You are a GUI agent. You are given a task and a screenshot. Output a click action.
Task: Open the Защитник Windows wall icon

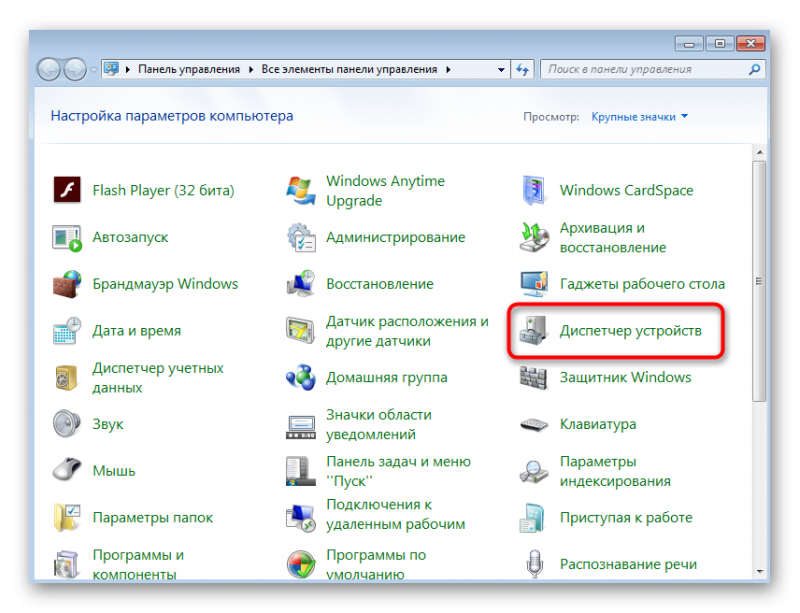(534, 378)
